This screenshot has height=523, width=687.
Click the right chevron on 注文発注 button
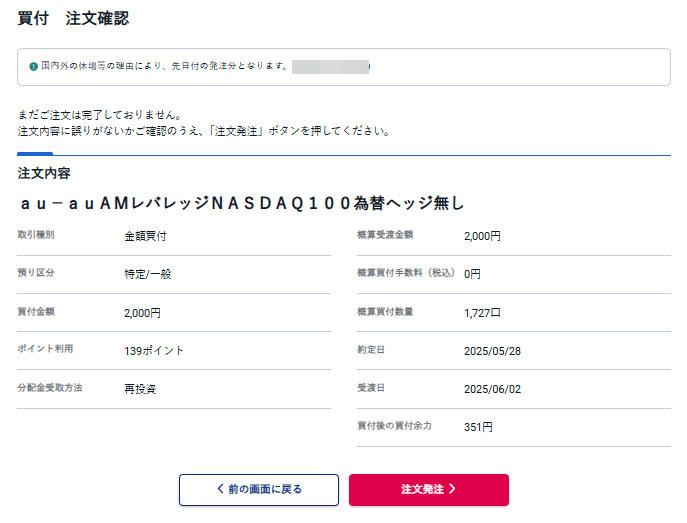tap(452, 489)
